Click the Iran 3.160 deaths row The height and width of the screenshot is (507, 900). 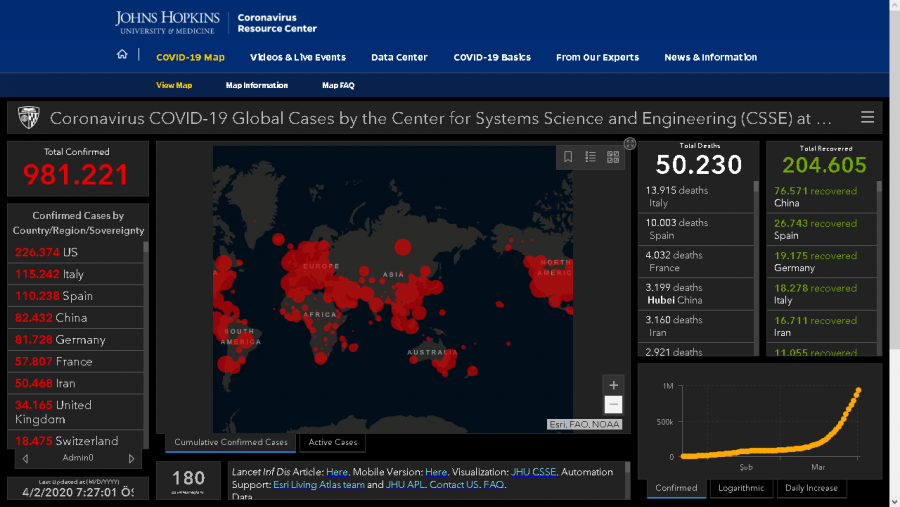point(696,326)
